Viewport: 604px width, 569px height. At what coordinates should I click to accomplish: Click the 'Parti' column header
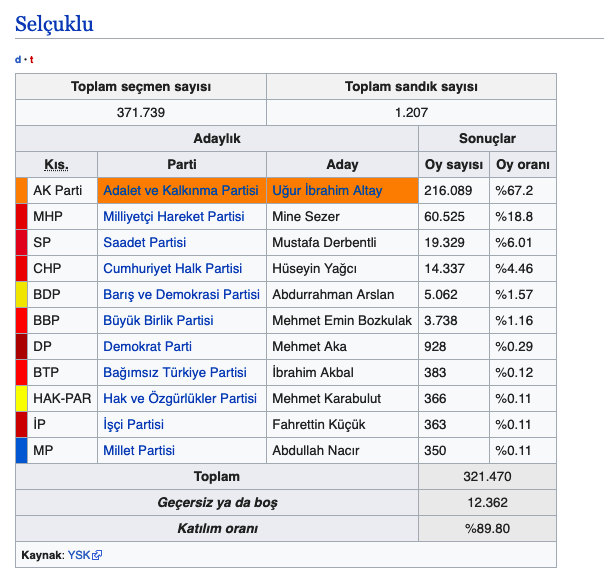point(182,164)
